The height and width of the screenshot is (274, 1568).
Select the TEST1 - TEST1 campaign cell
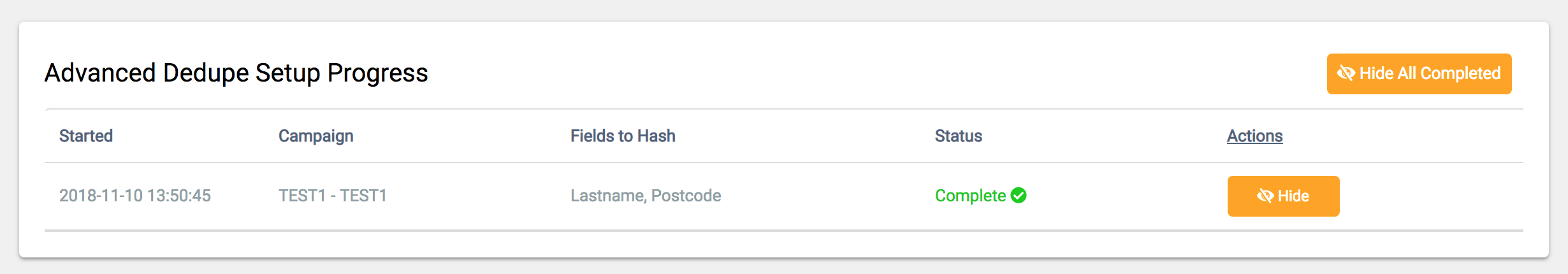click(x=333, y=196)
